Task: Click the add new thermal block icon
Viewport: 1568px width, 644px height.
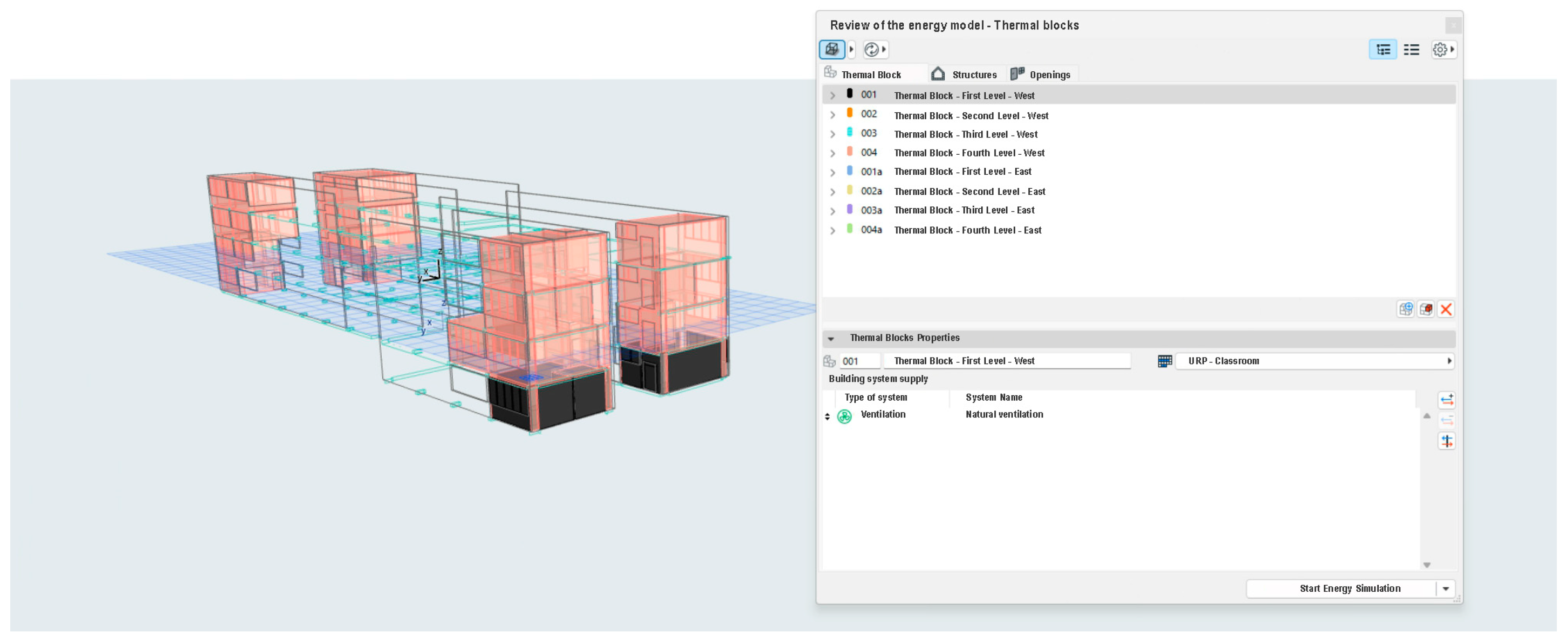Action: [x=1405, y=309]
